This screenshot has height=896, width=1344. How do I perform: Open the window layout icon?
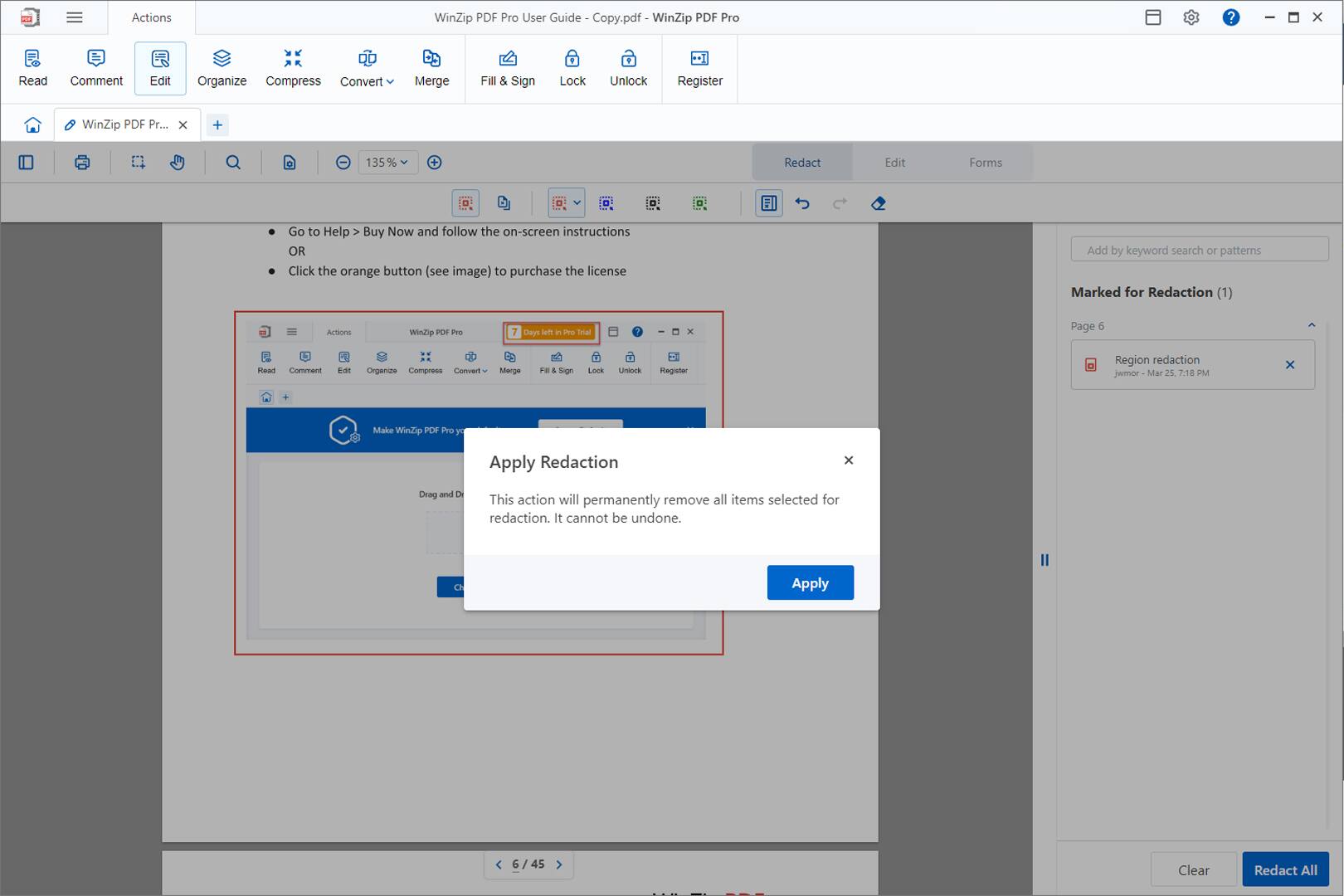[1153, 17]
